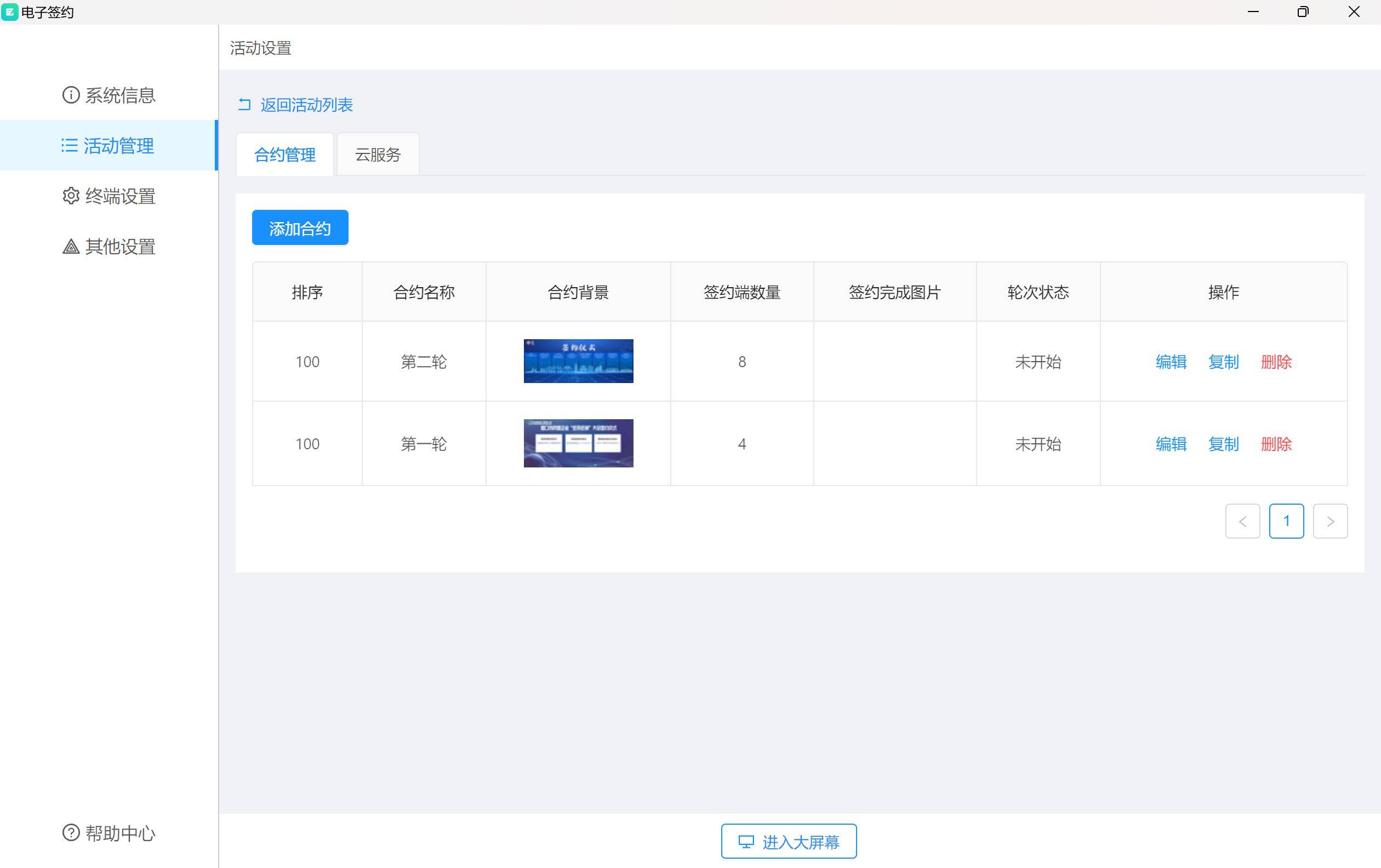Image resolution: width=1381 pixels, height=868 pixels.
Task: Click the 其他设置 warning triangle icon
Action: (70, 247)
